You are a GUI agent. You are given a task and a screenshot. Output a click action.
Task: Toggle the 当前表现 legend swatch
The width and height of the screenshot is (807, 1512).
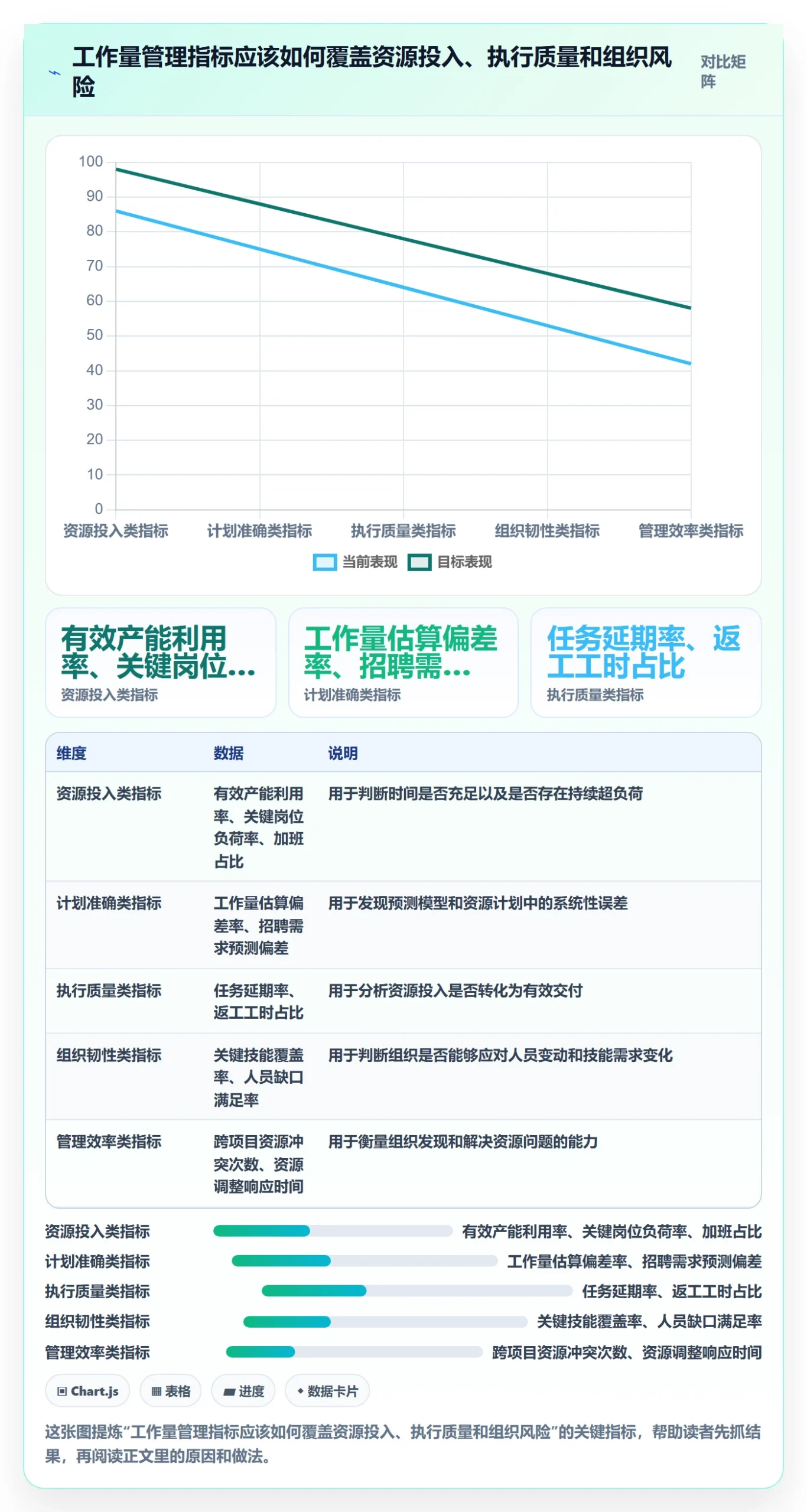(x=324, y=562)
